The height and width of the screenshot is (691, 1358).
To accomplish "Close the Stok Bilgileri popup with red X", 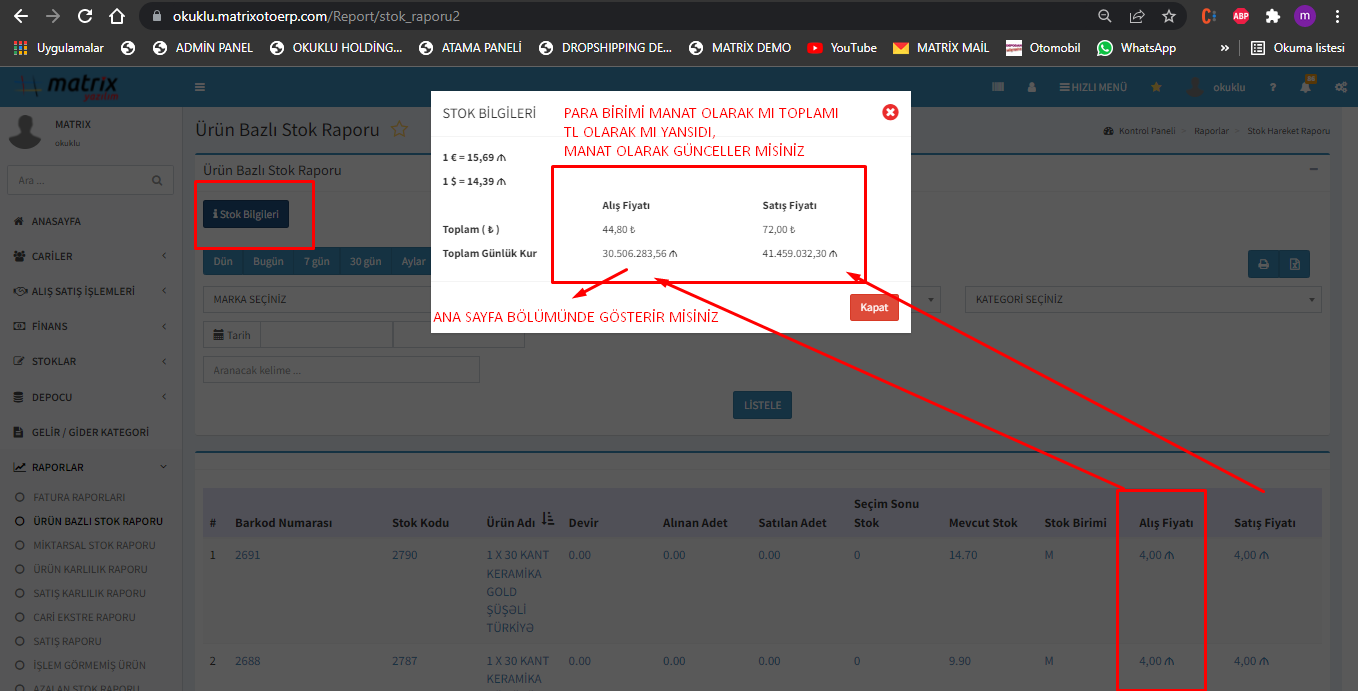I will 890,112.
